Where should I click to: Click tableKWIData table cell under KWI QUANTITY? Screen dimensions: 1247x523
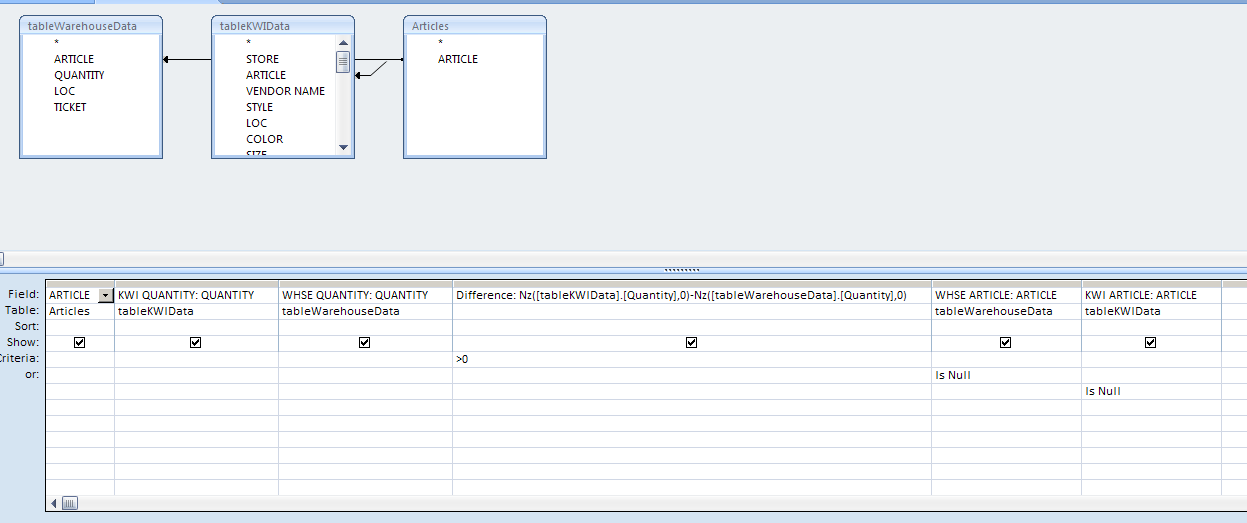point(196,311)
